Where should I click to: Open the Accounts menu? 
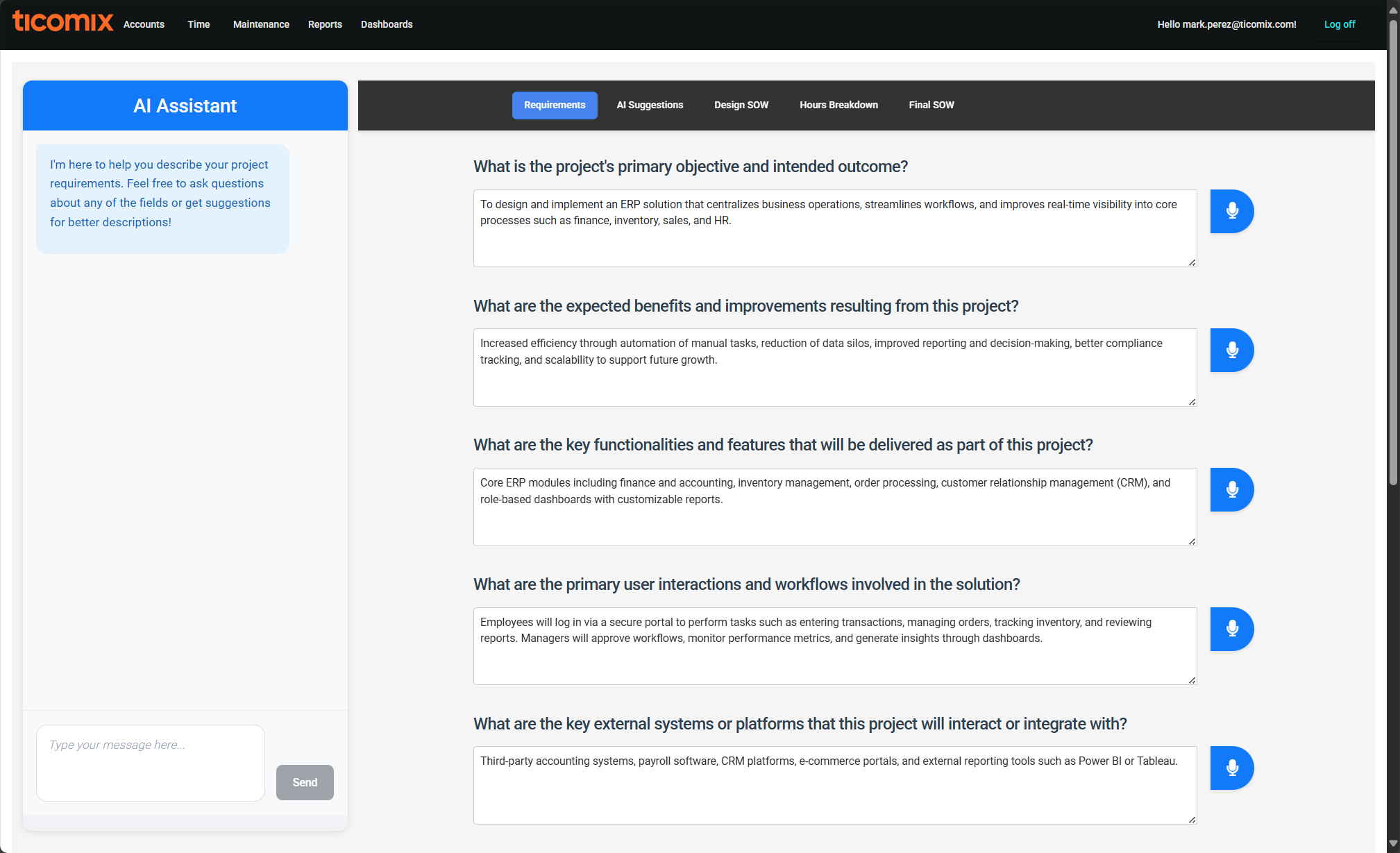tap(144, 24)
